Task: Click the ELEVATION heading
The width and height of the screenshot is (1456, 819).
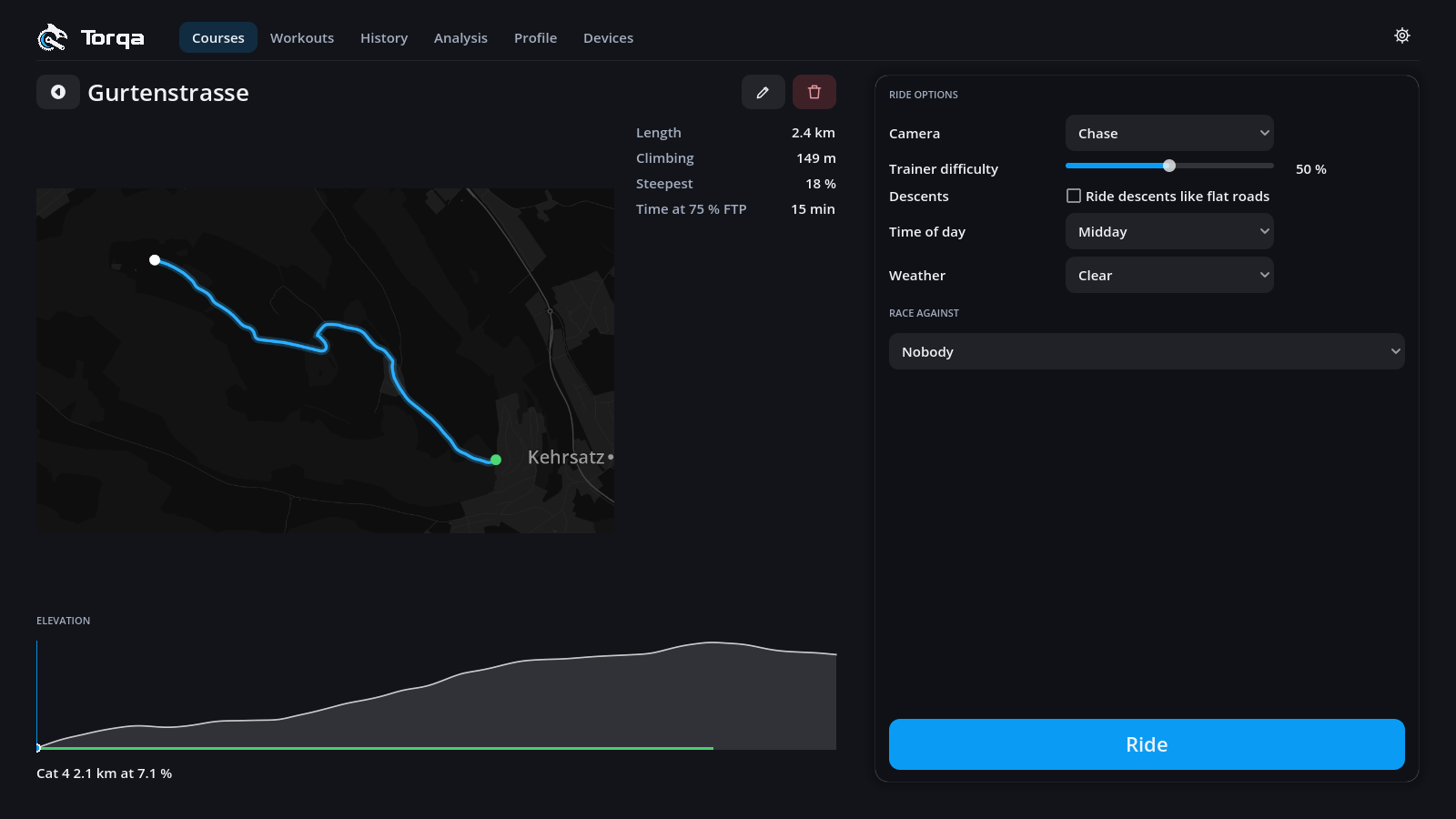Action: pyautogui.click(x=64, y=621)
